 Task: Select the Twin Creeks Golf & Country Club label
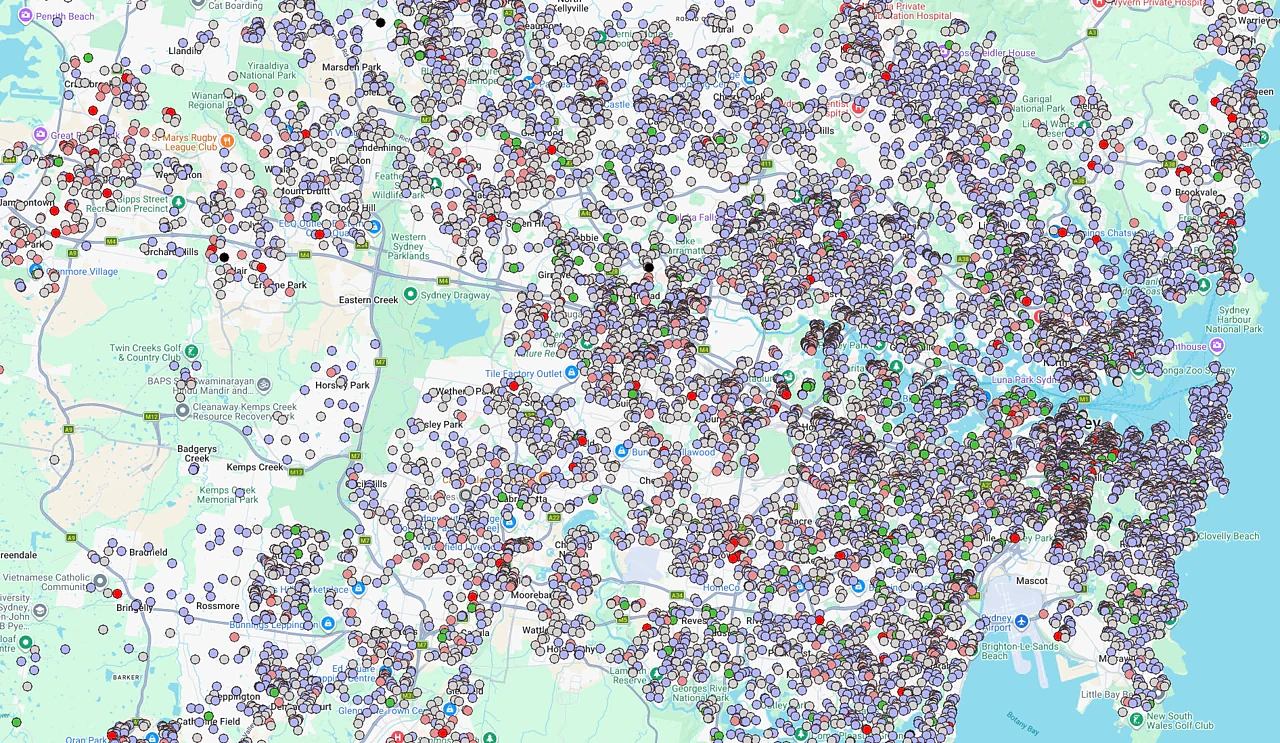pyautogui.click(x=146, y=353)
